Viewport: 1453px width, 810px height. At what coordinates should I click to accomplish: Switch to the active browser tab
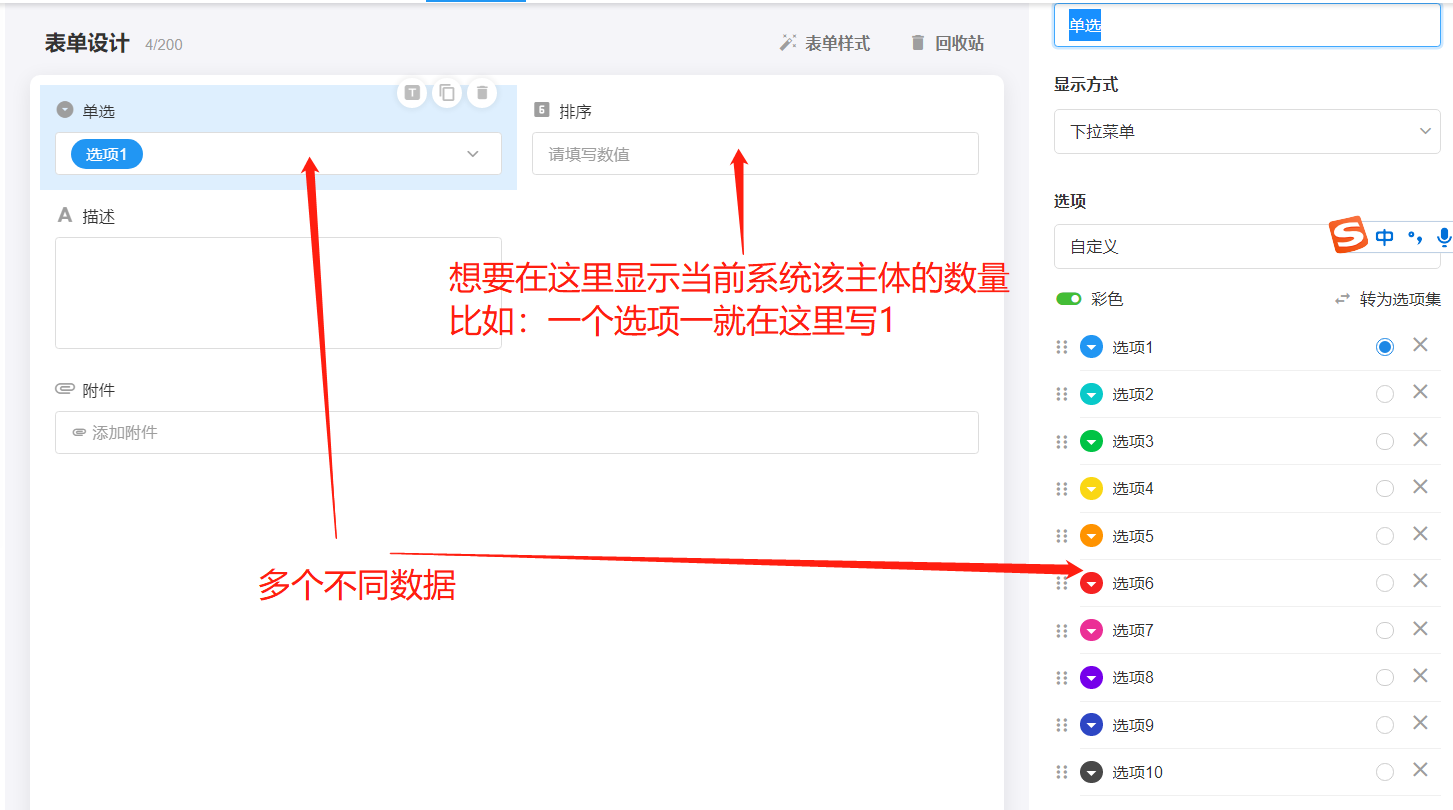(475, 3)
